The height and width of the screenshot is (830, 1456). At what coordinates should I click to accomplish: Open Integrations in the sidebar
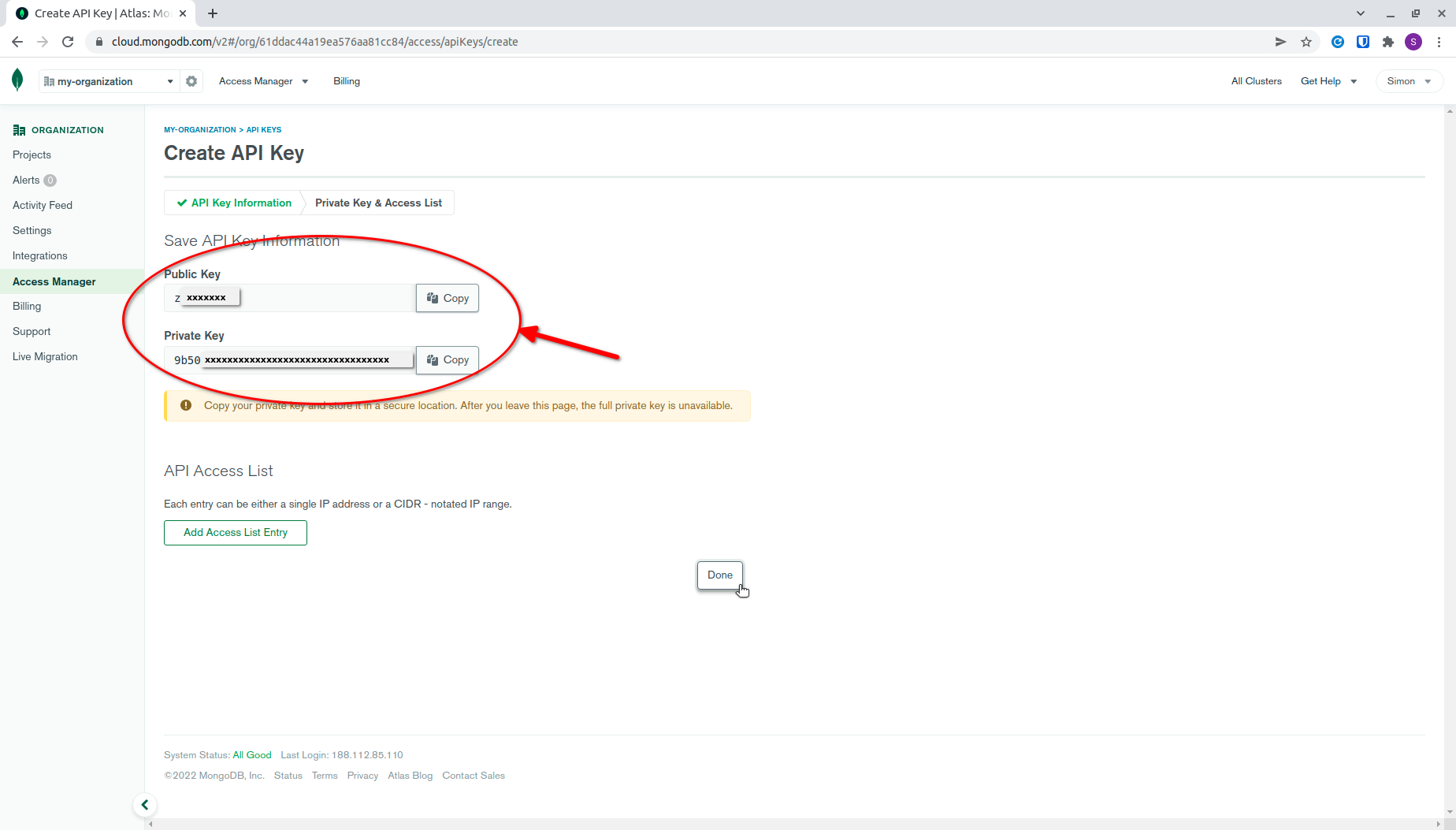(x=40, y=255)
